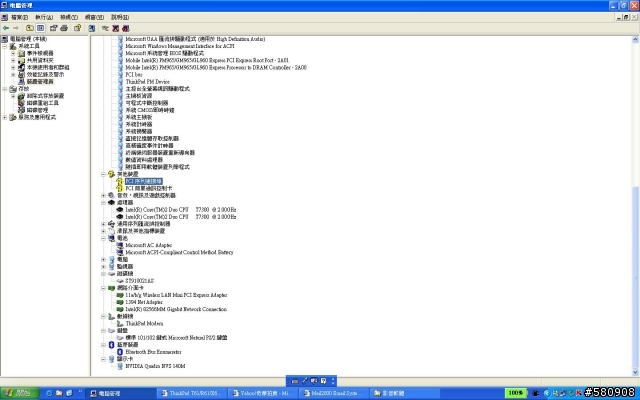
Task: Open the 檔案 (File) menu
Action: [19, 17]
